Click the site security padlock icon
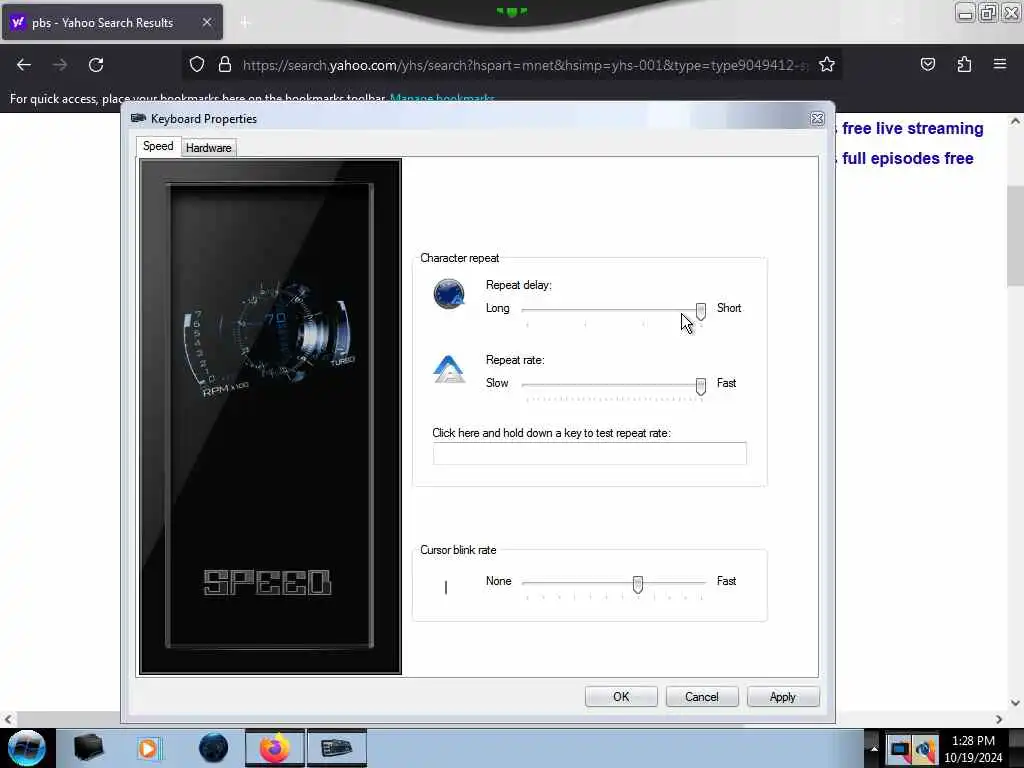 pos(225,65)
